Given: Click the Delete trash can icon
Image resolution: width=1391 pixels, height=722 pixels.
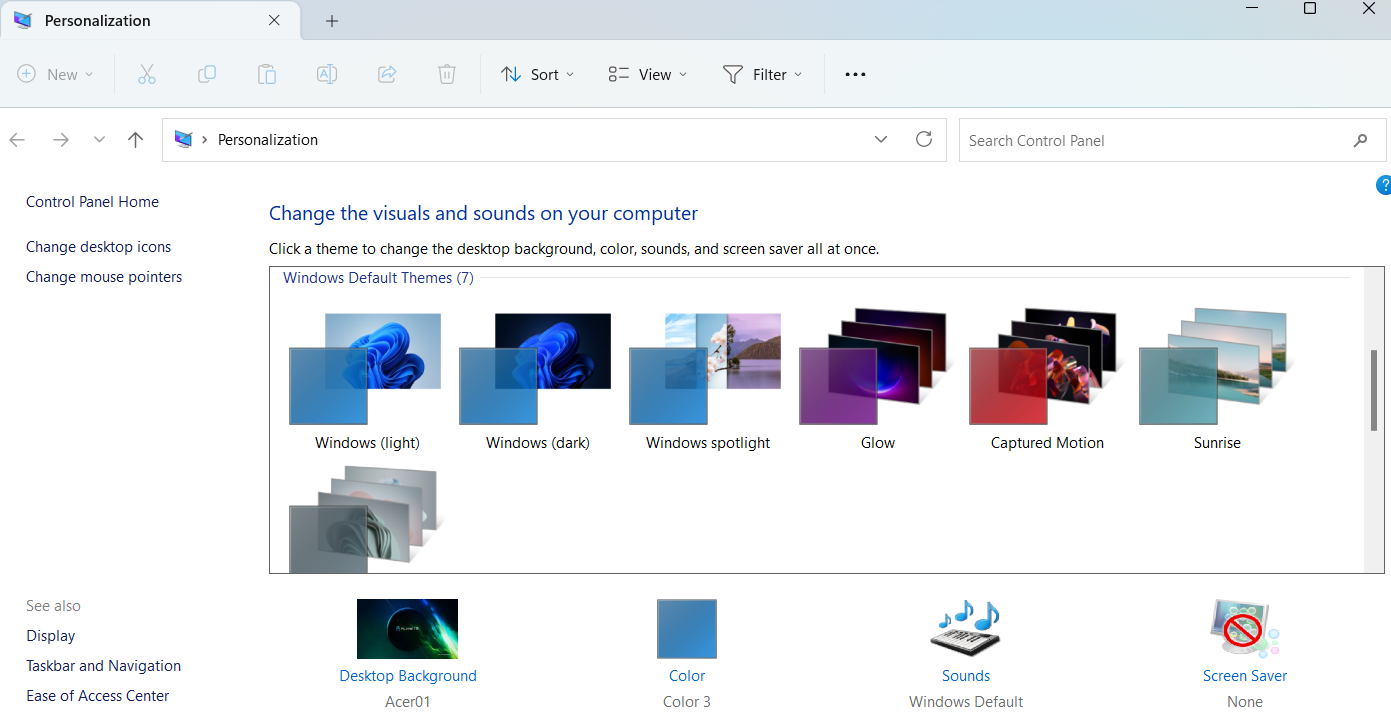Looking at the screenshot, I should point(447,74).
